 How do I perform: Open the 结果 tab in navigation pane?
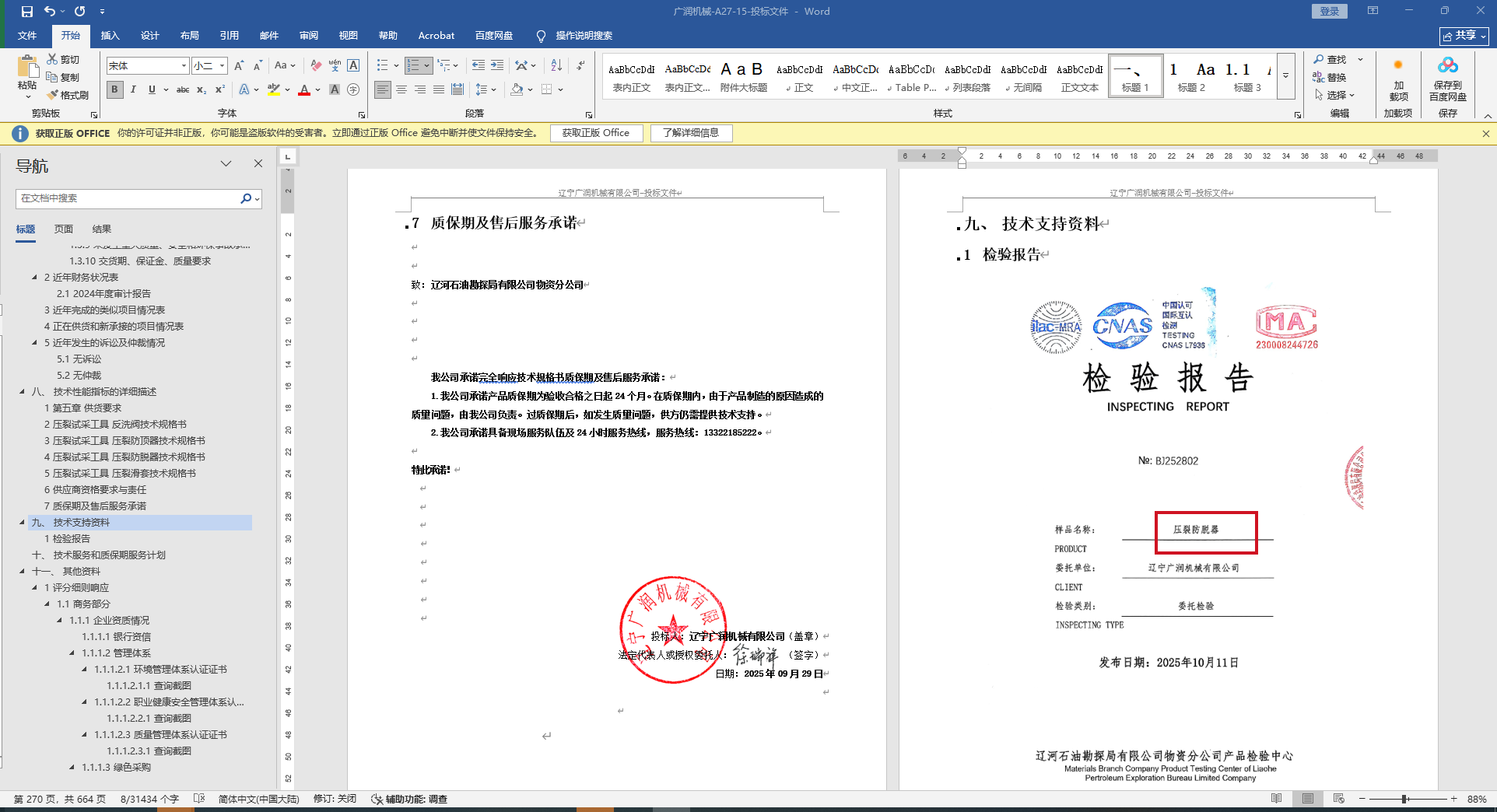(102, 229)
